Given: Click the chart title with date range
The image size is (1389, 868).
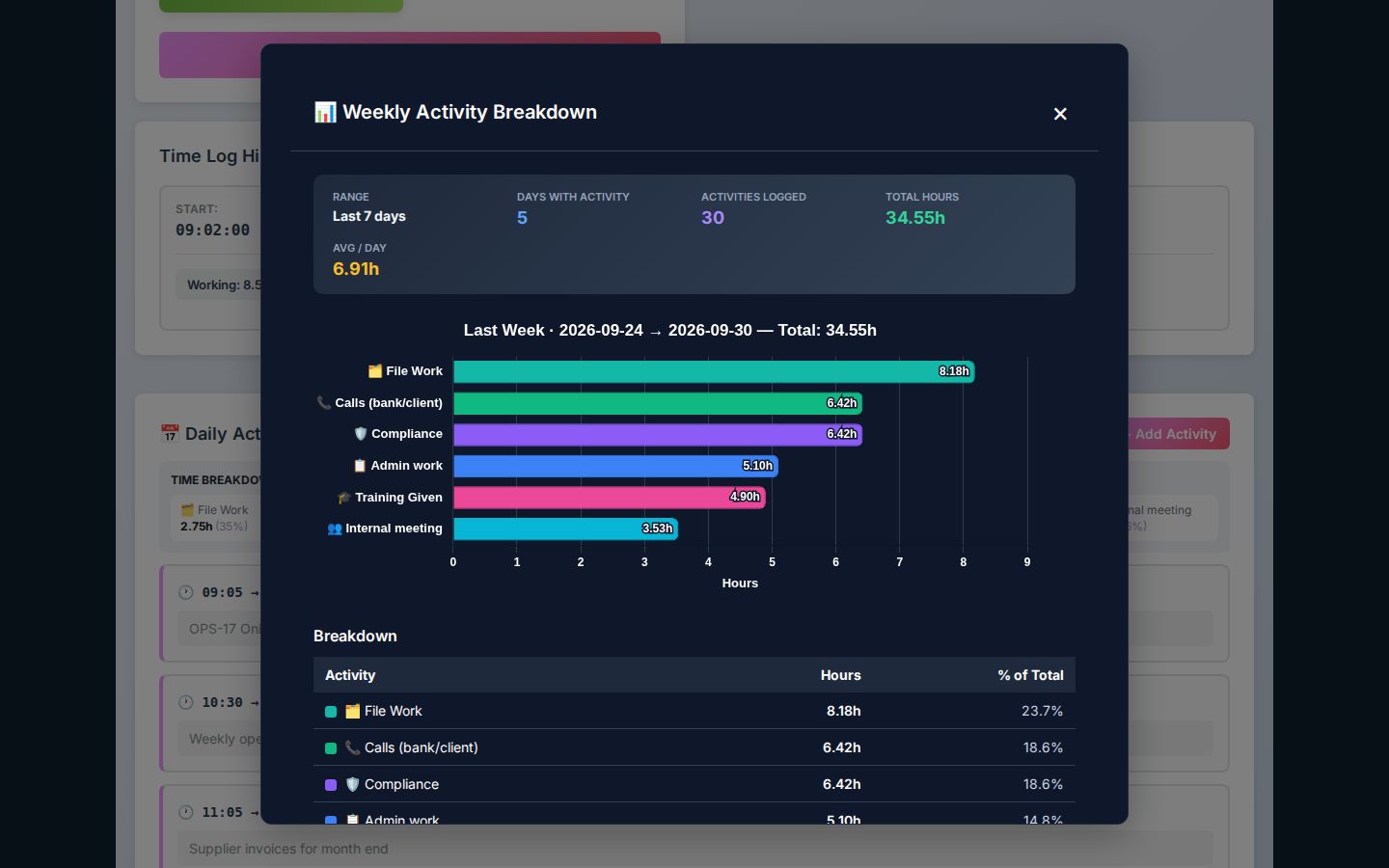Looking at the screenshot, I should [670, 330].
